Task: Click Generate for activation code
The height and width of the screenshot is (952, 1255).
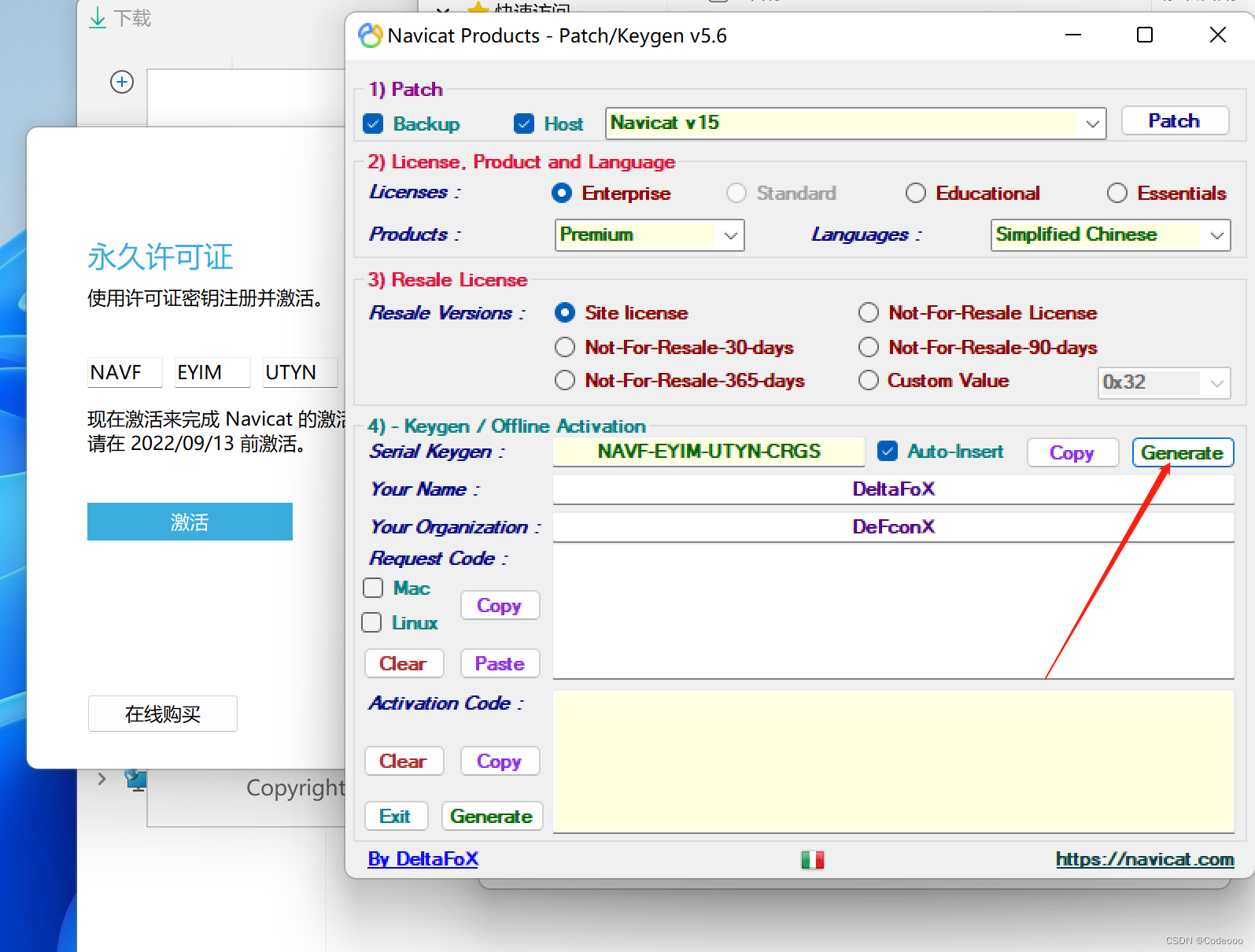Action: point(492,816)
